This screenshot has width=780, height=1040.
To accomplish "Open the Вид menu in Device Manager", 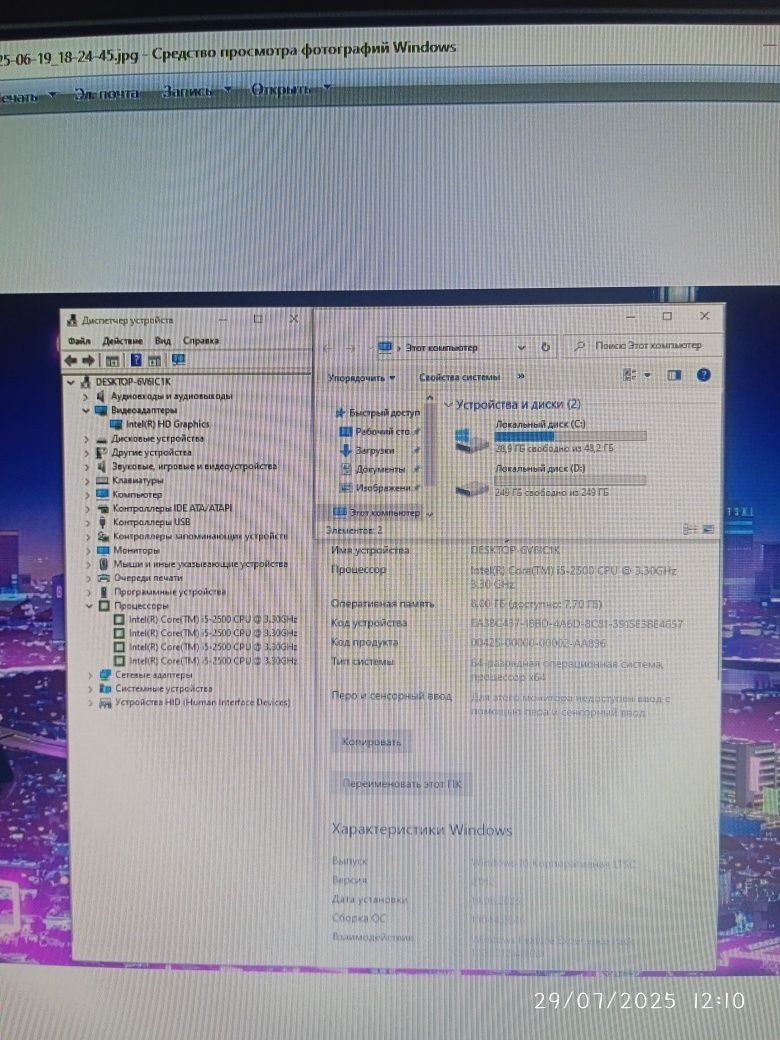I will (162, 341).
